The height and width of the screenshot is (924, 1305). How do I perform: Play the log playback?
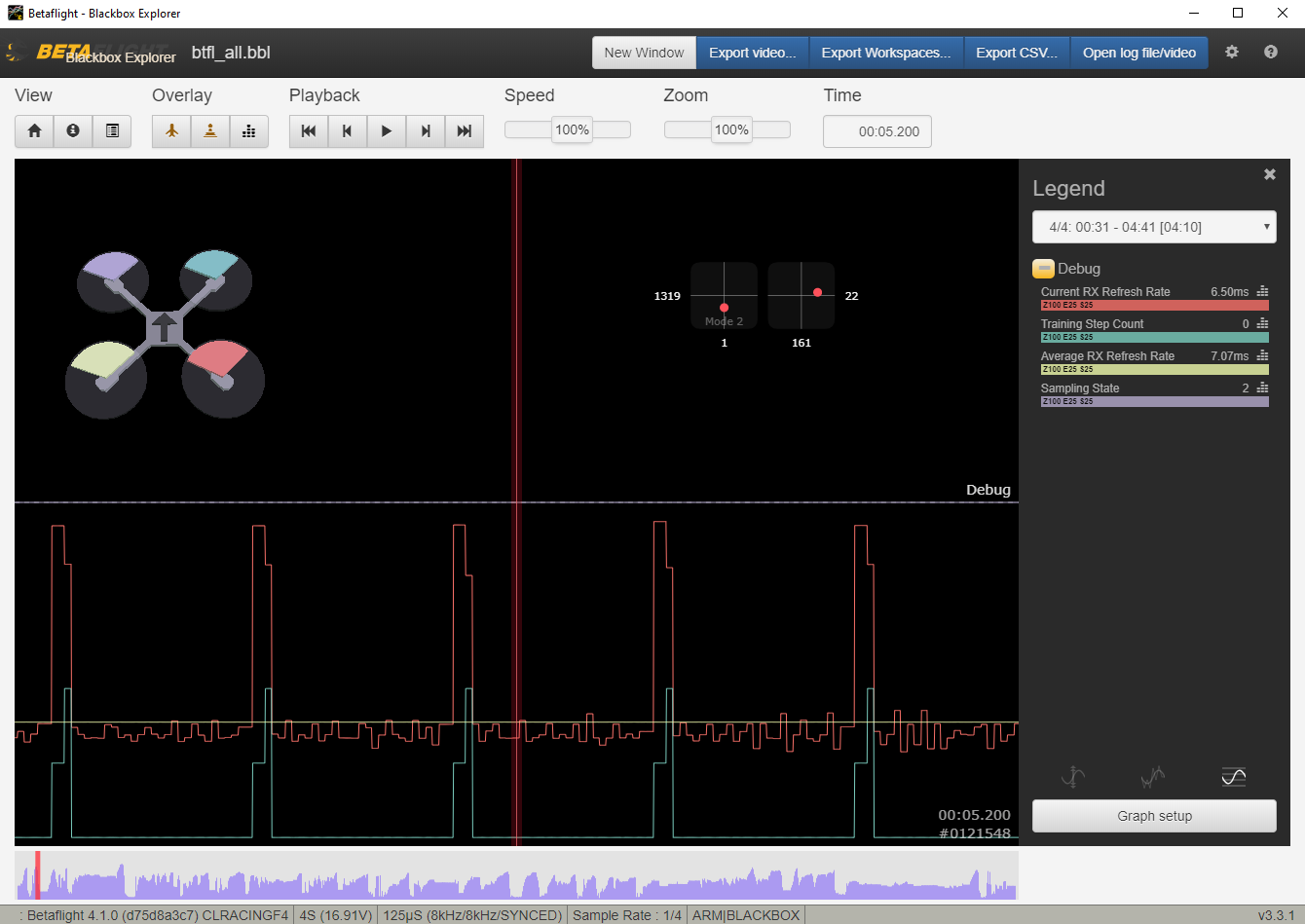click(x=387, y=130)
